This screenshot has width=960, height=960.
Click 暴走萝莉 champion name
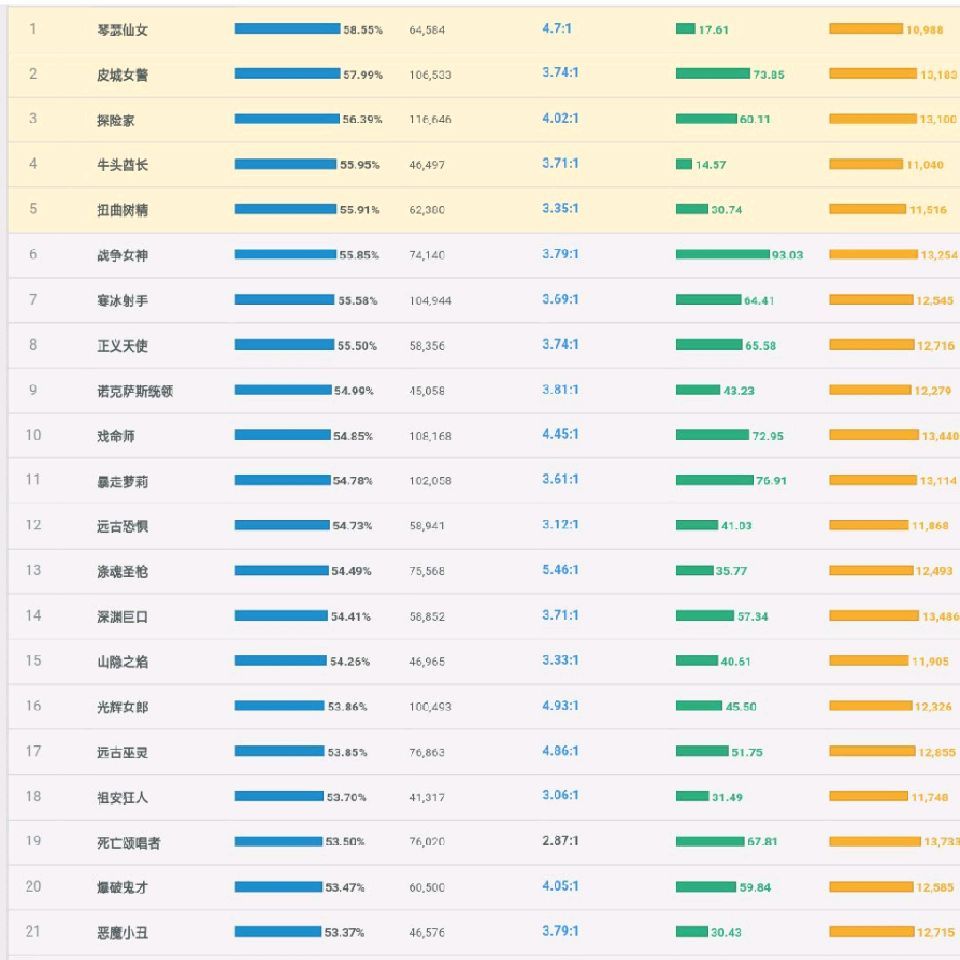[122, 481]
